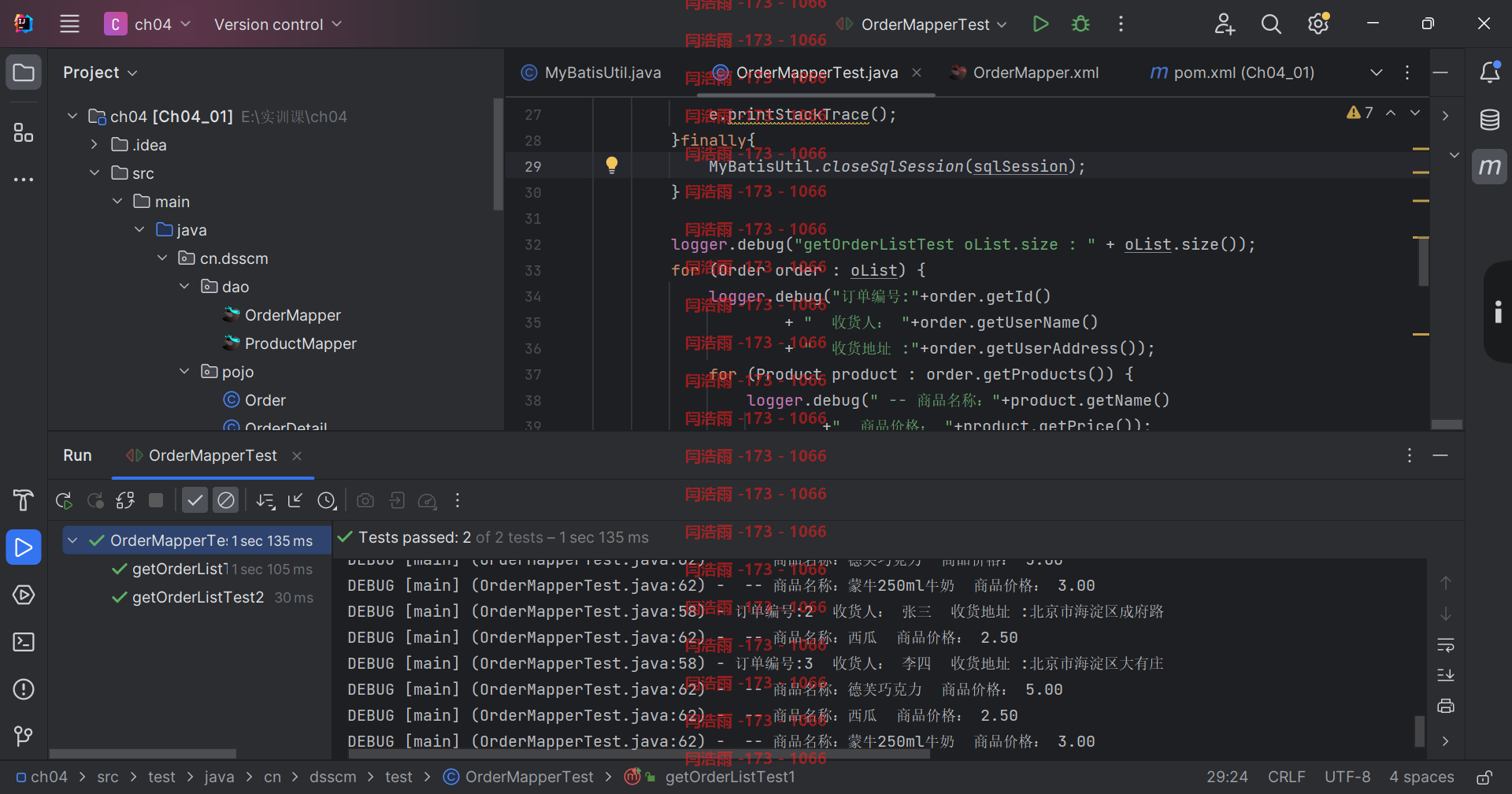
Task: Open Version control dropdown
Action: pos(277,24)
